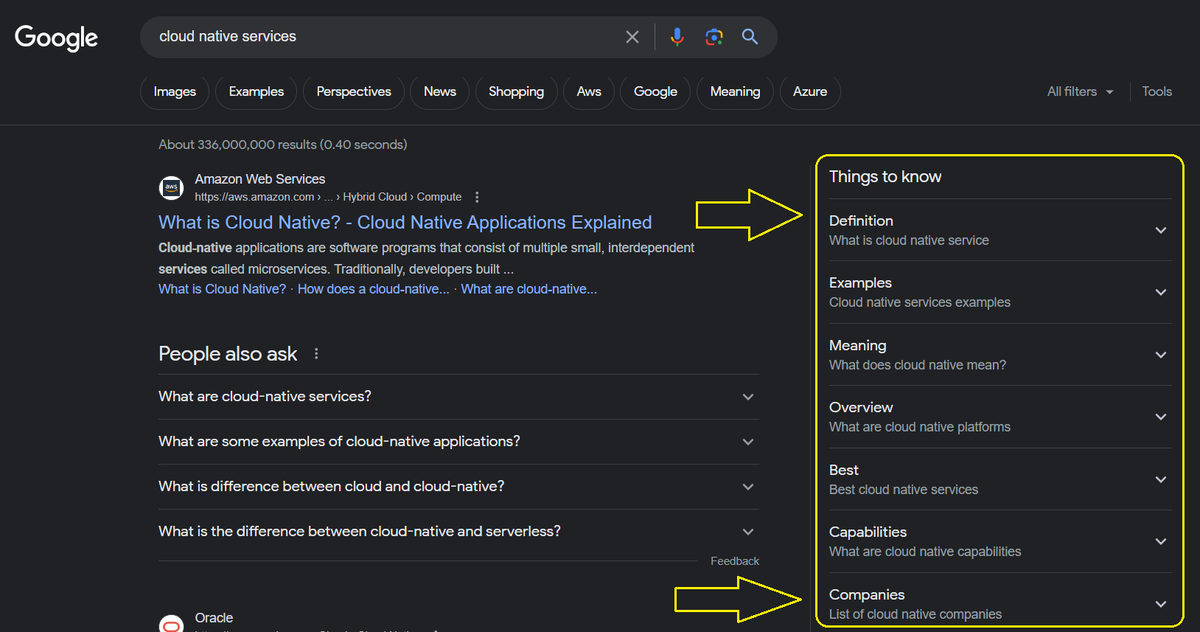Expand 'examples of cloud-native applications' question
The height and width of the screenshot is (632, 1200).
[459, 442]
